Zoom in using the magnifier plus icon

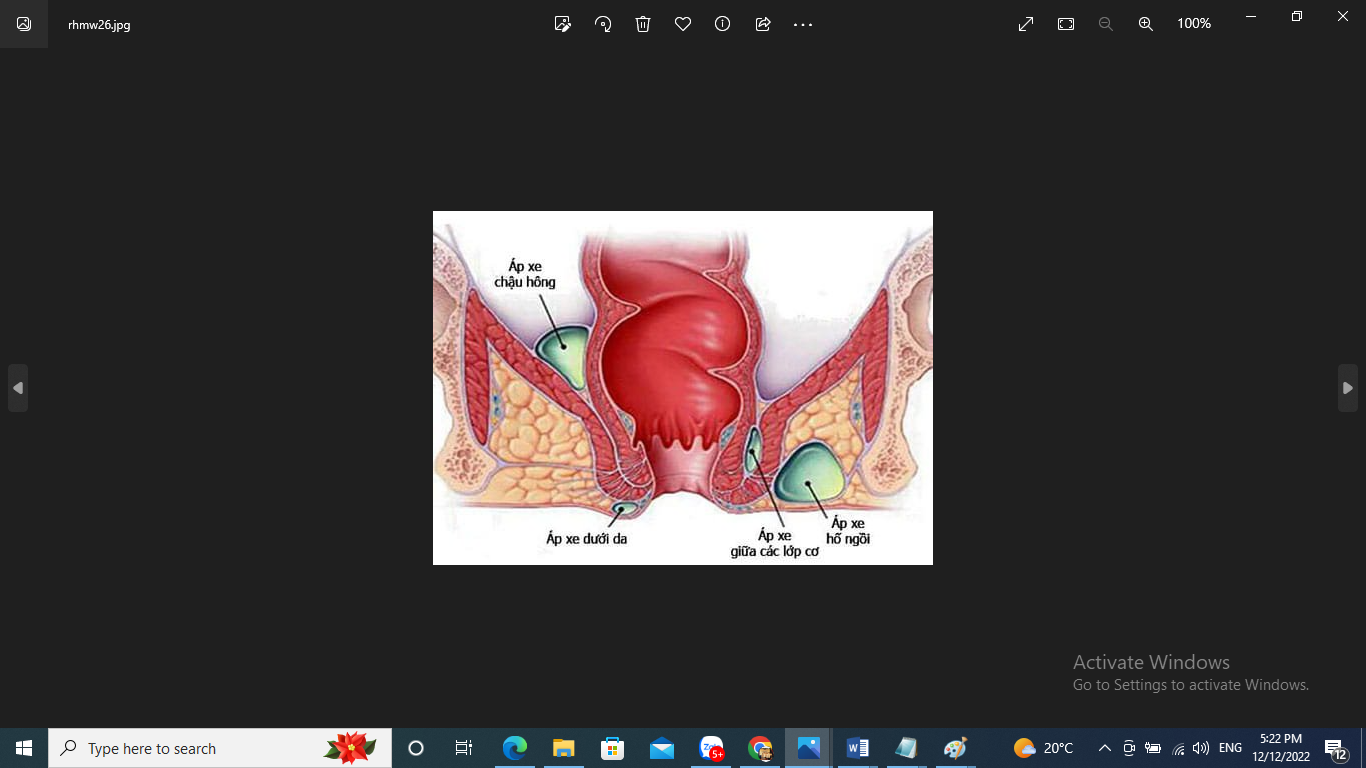tap(1146, 24)
